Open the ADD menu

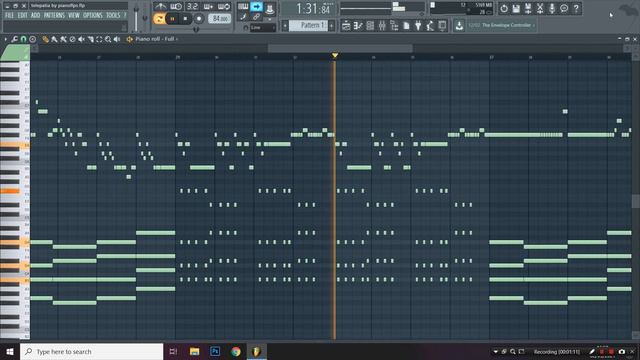pyautogui.click(x=36, y=16)
